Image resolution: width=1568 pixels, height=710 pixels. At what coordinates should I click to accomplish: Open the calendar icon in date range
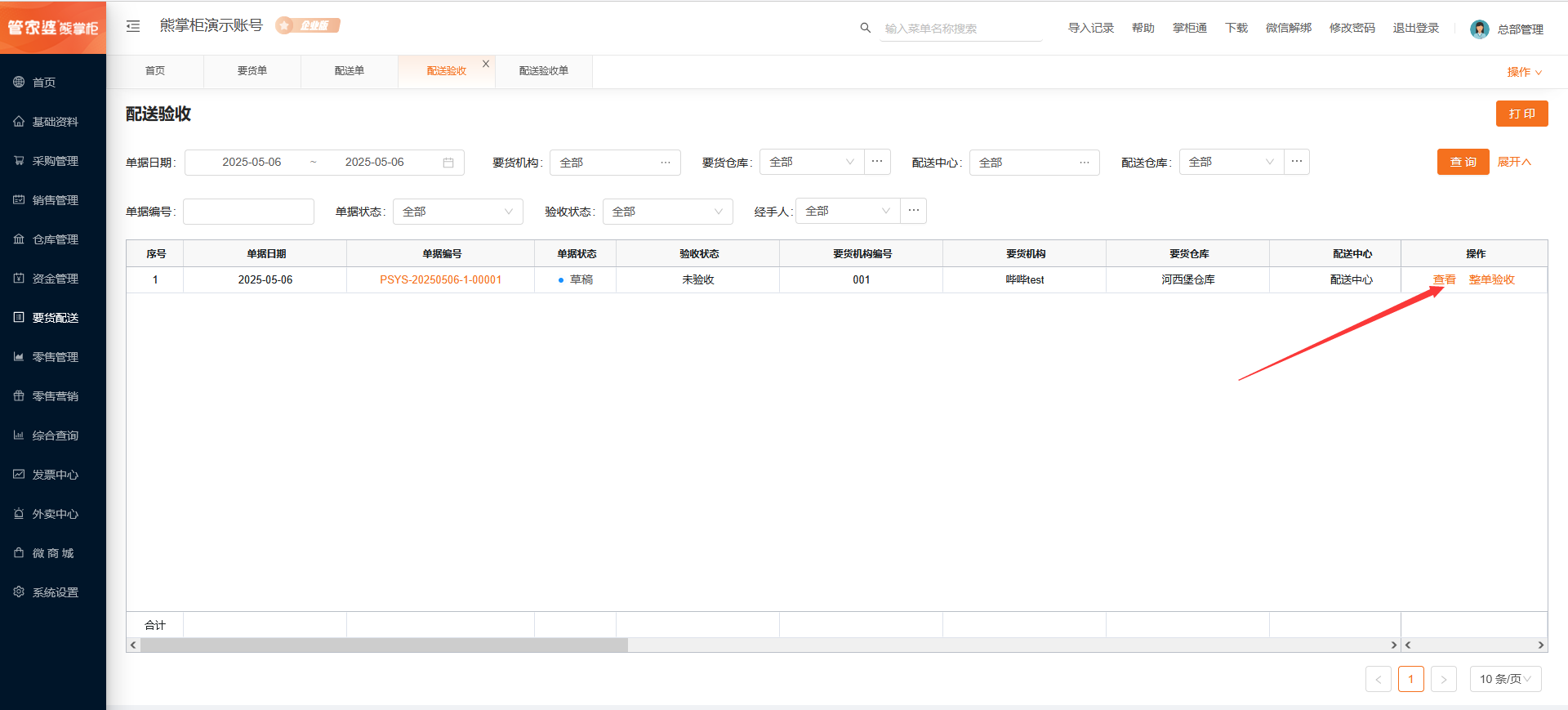click(448, 163)
